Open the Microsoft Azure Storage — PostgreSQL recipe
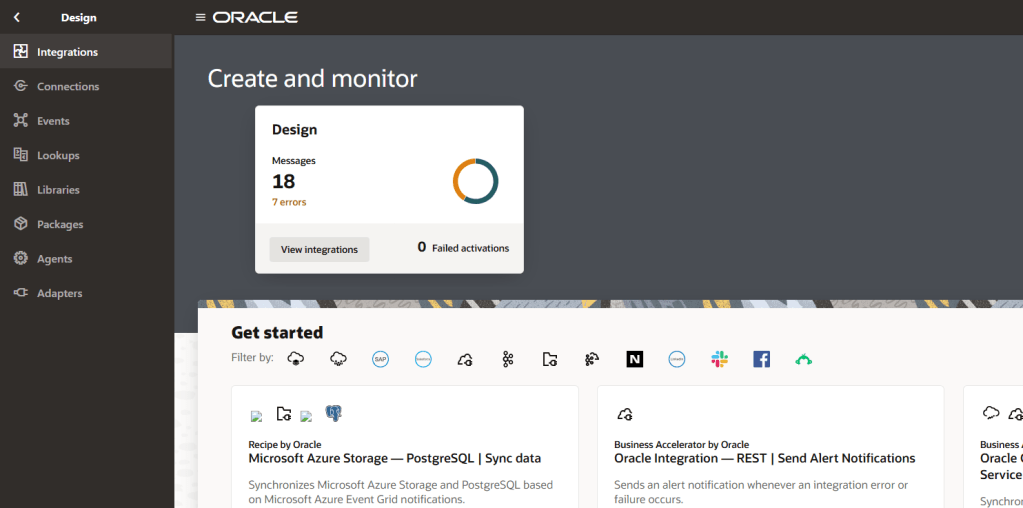The image size is (1023, 508). coord(394,458)
